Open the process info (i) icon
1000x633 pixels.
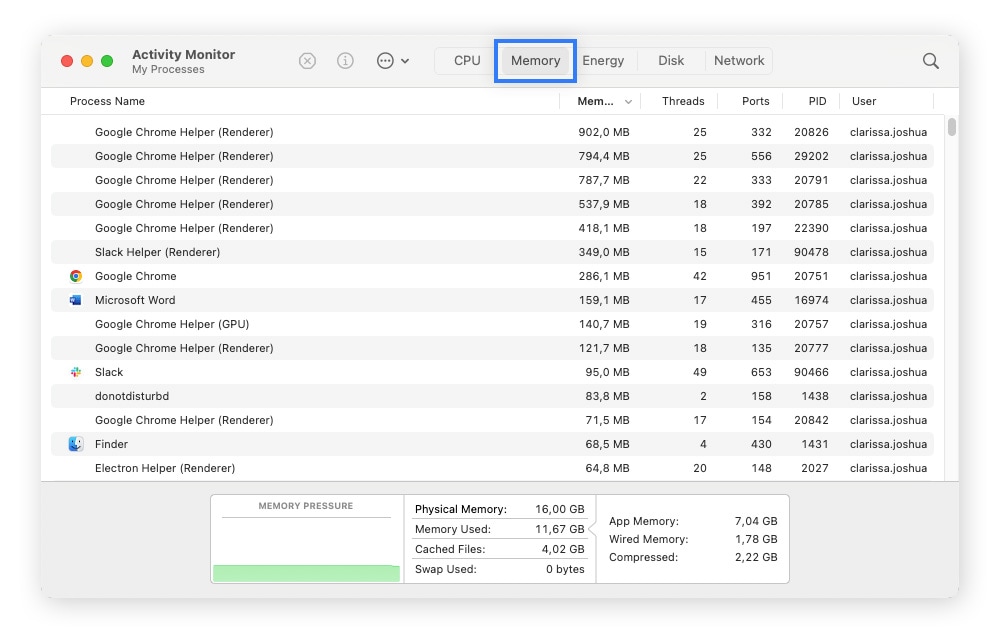tap(345, 61)
